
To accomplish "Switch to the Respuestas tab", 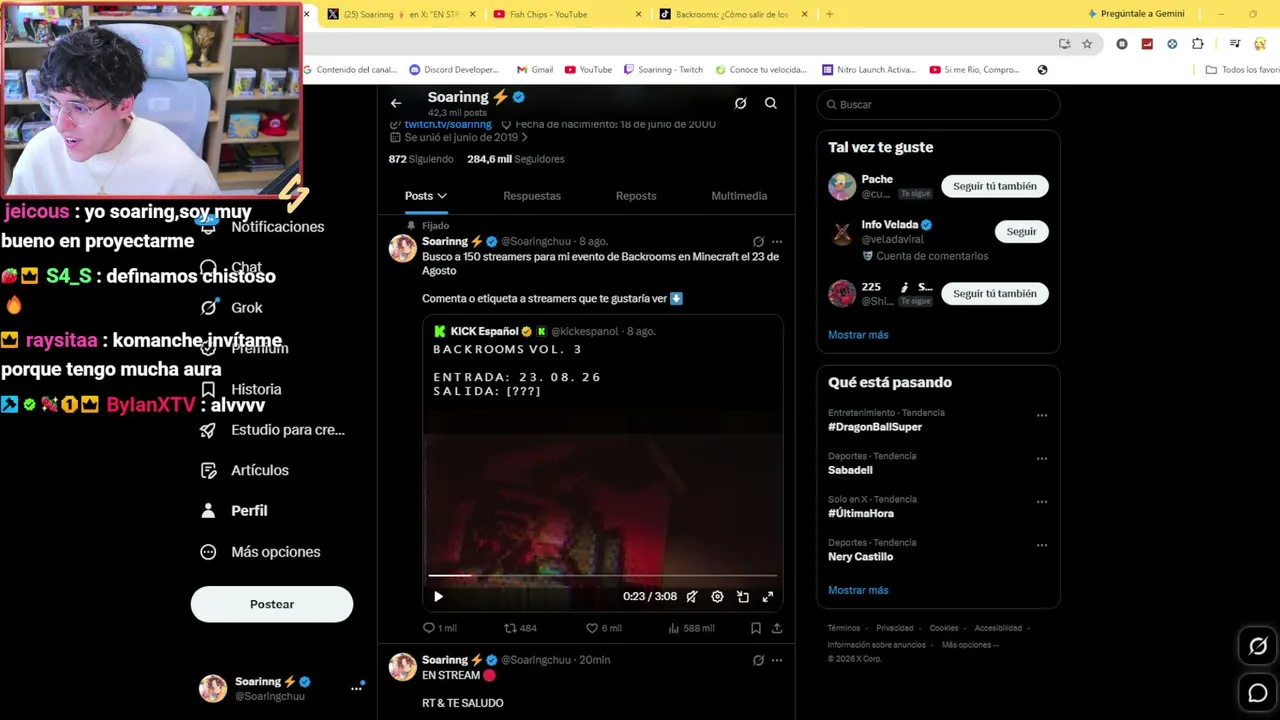I will (532, 196).
